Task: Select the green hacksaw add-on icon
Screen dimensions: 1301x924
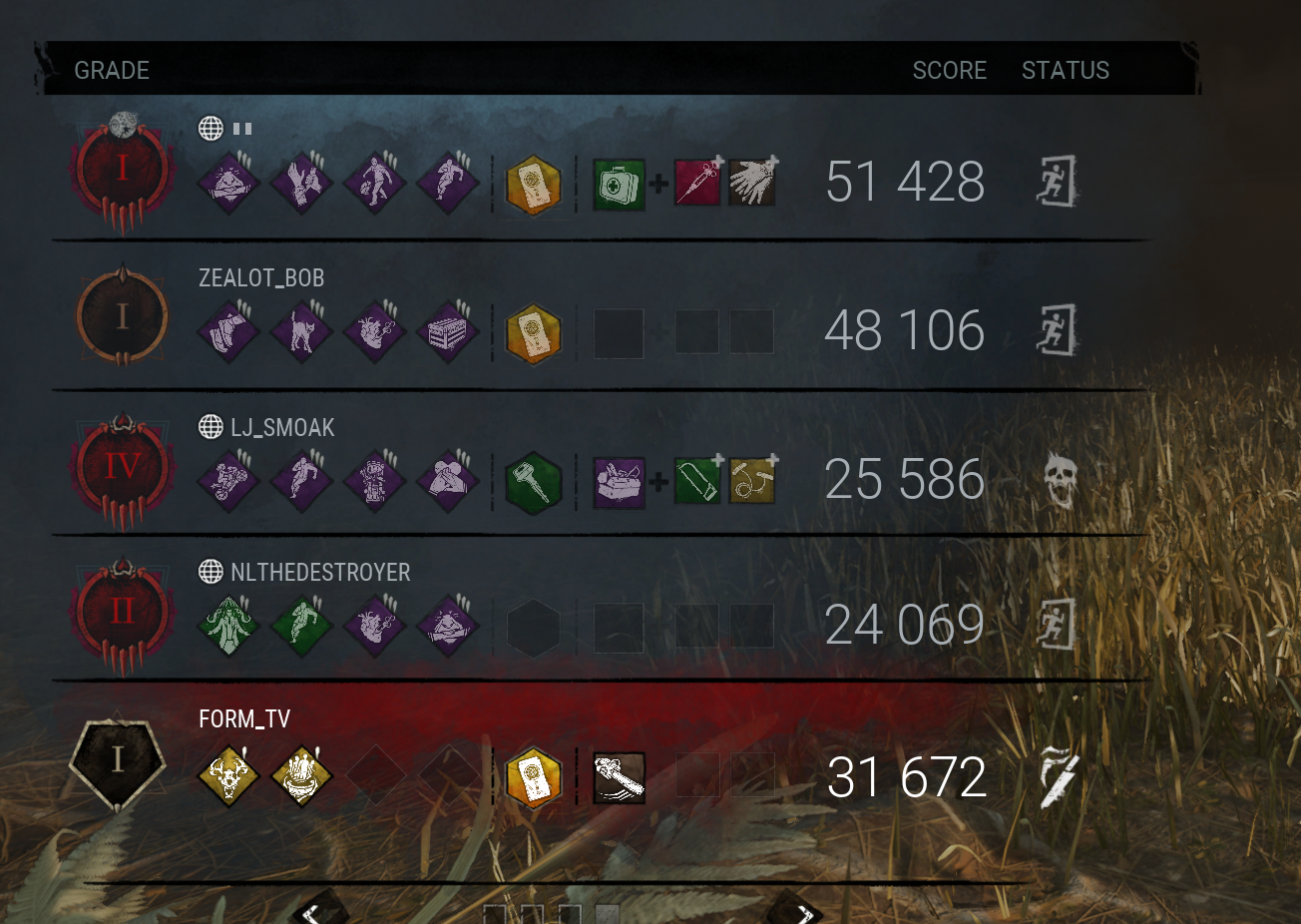Action: [697, 480]
